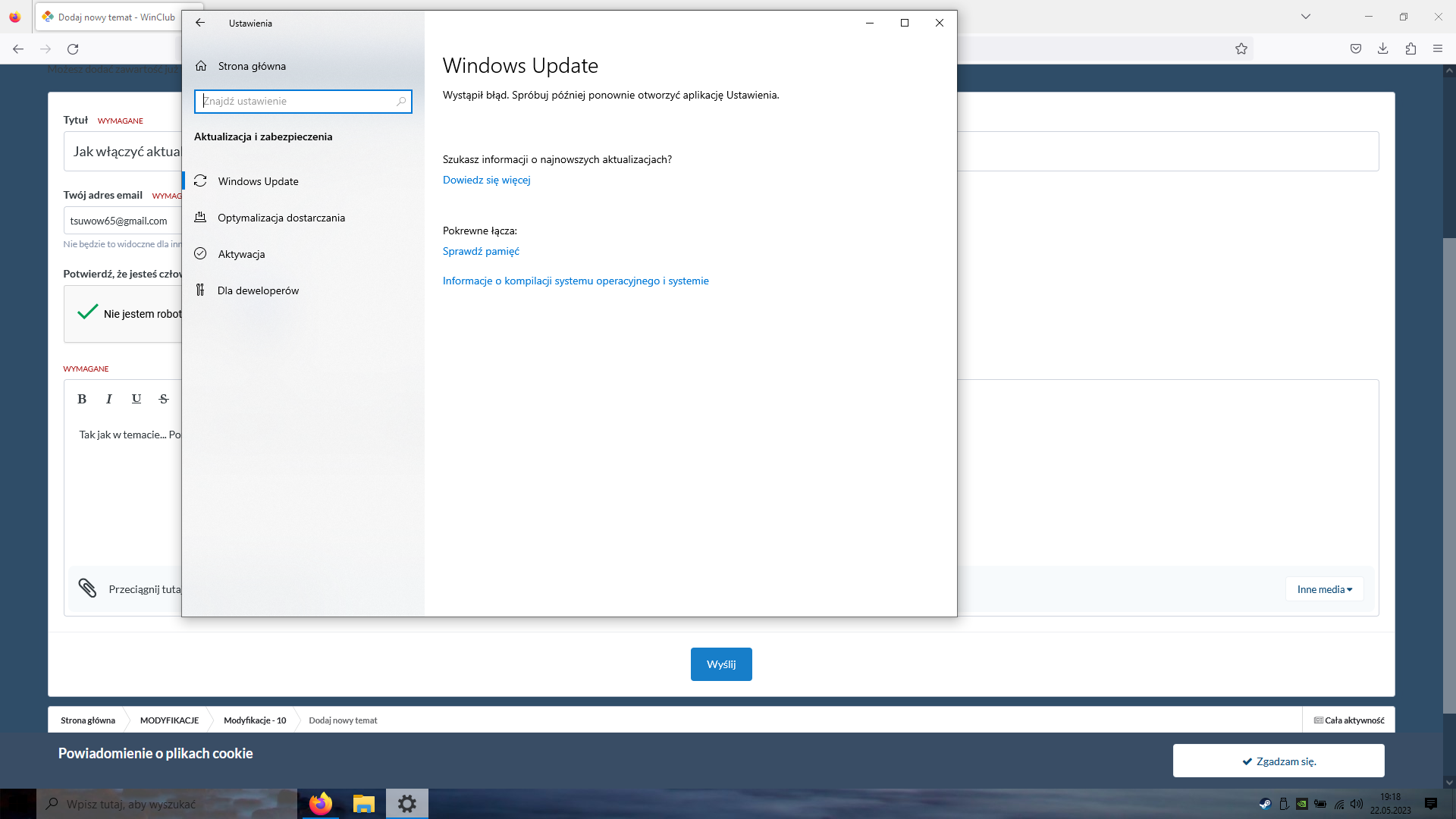Open the Firefox list all tabs chevron

pyautogui.click(x=1306, y=17)
